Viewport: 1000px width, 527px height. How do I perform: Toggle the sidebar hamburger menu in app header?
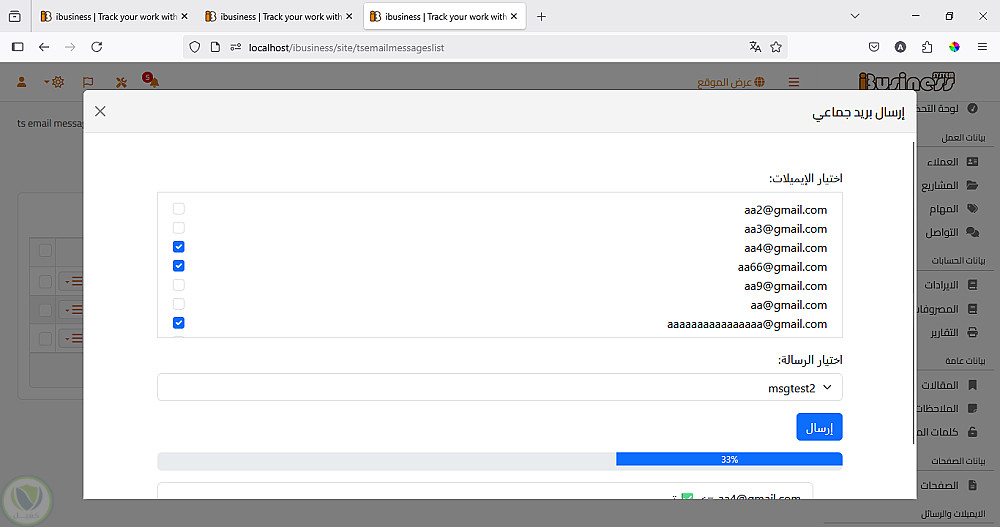(x=794, y=82)
